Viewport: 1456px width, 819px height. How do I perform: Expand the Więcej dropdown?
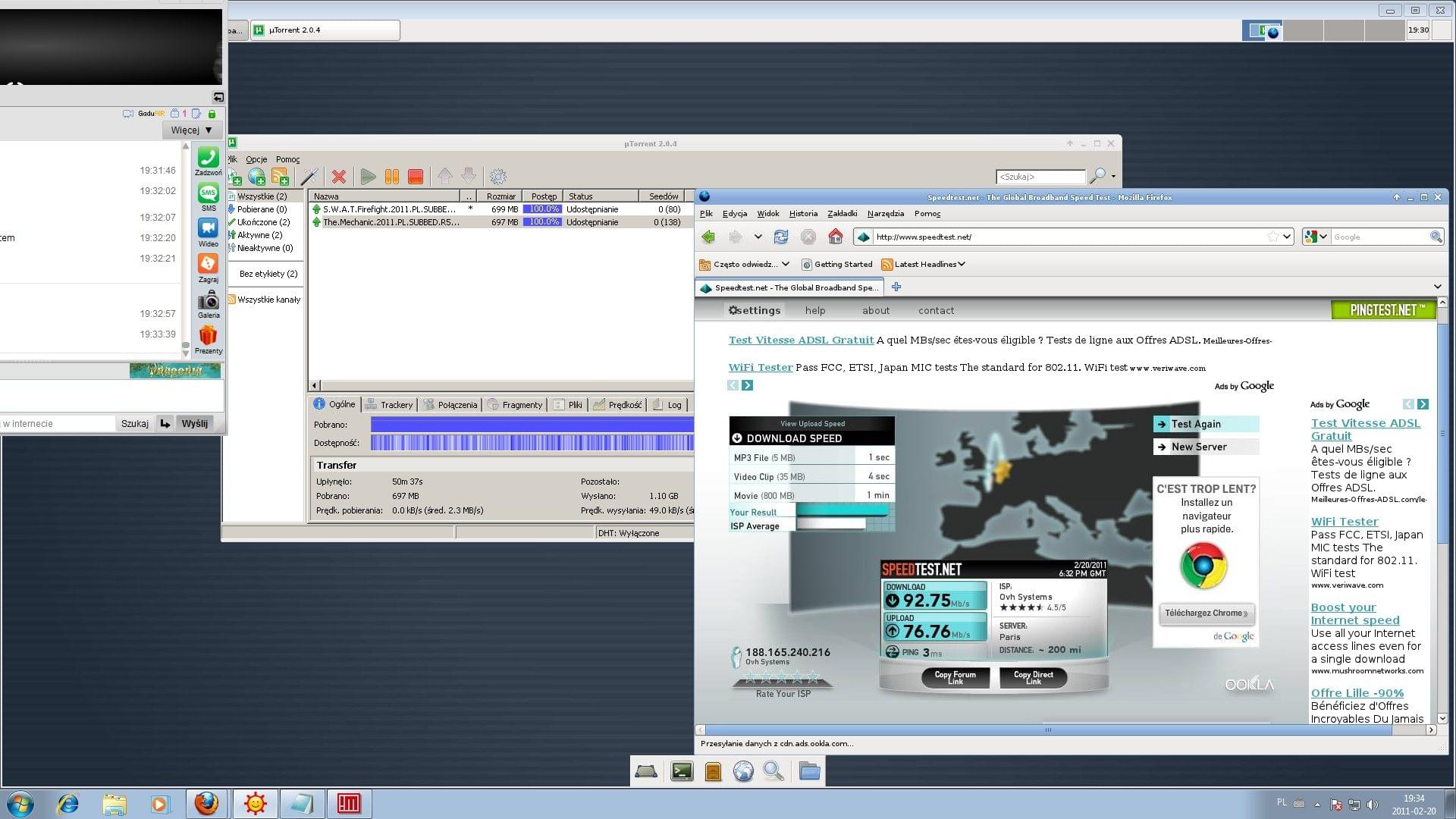click(191, 130)
